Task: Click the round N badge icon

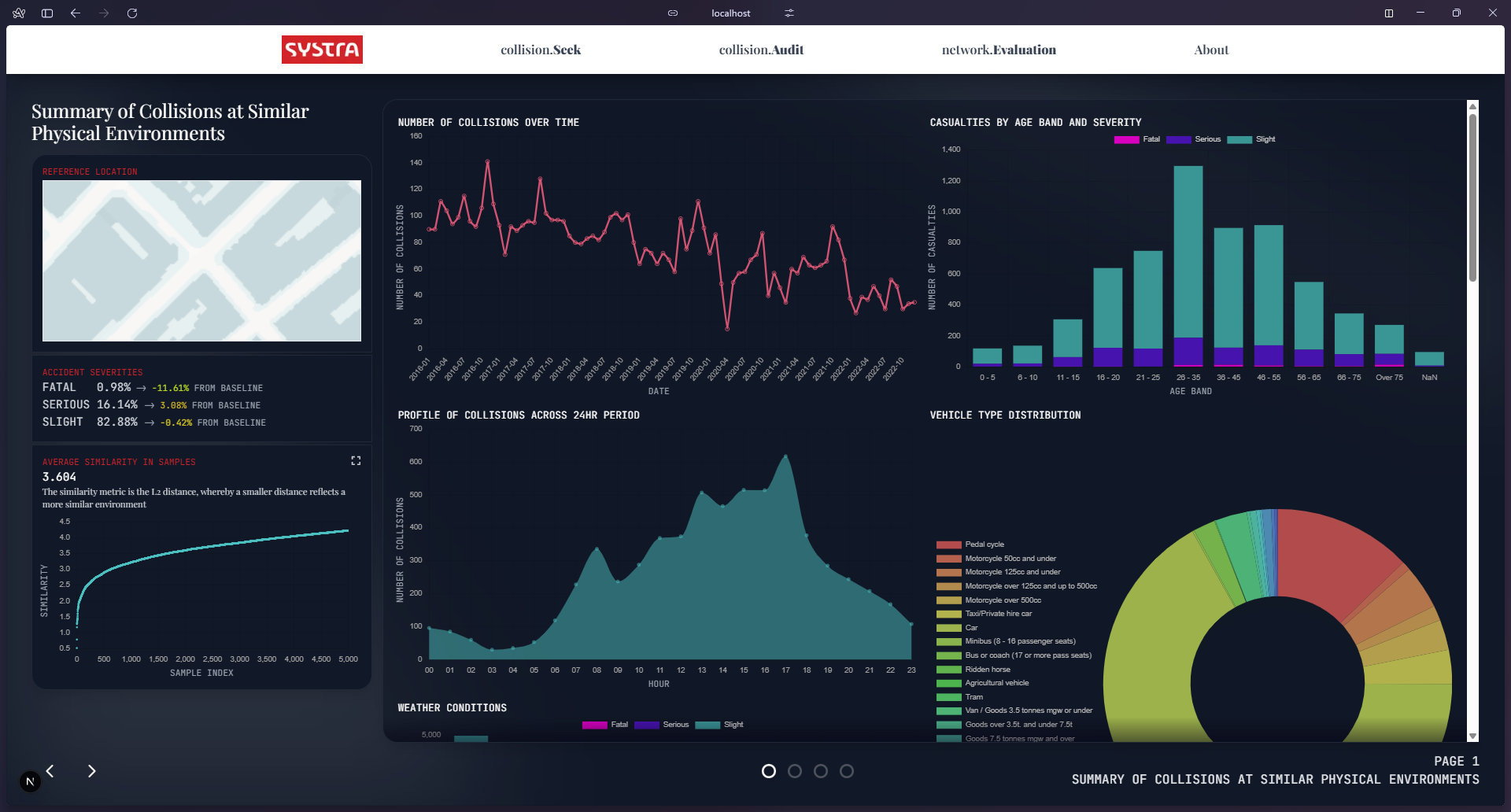Action: (30, 781)
